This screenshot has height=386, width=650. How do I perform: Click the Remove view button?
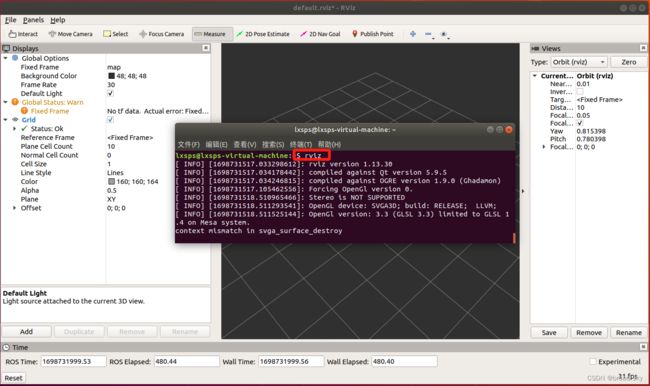(589, 333)
